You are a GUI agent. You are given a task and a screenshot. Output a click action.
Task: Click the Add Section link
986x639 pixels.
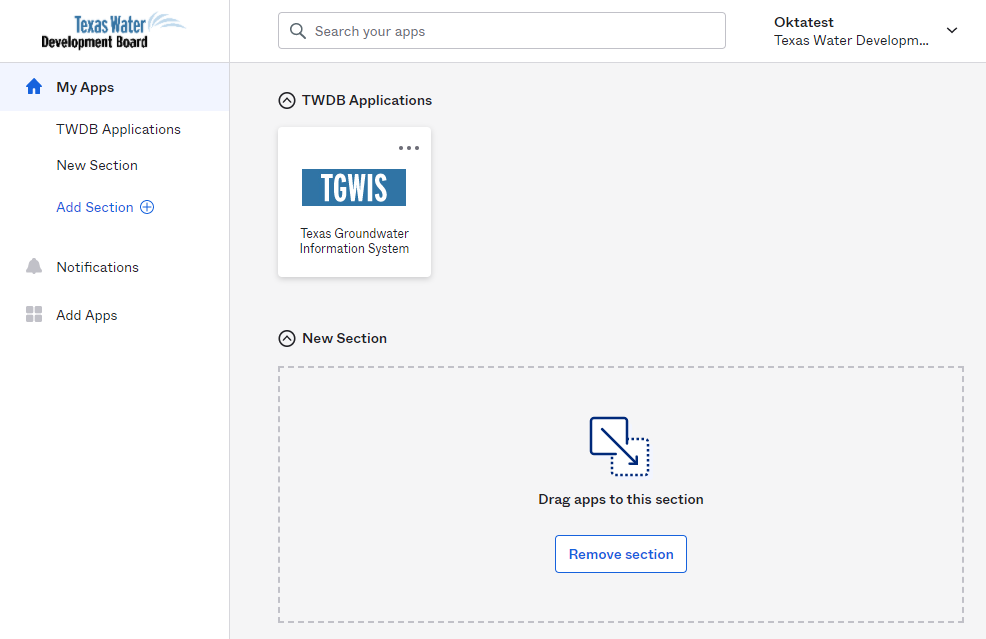pos(94,207)
